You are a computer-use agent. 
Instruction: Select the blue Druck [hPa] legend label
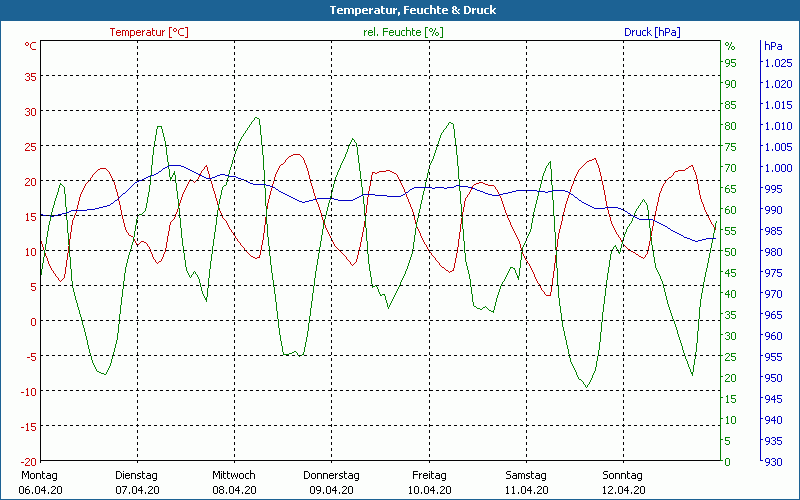(652, 32)
